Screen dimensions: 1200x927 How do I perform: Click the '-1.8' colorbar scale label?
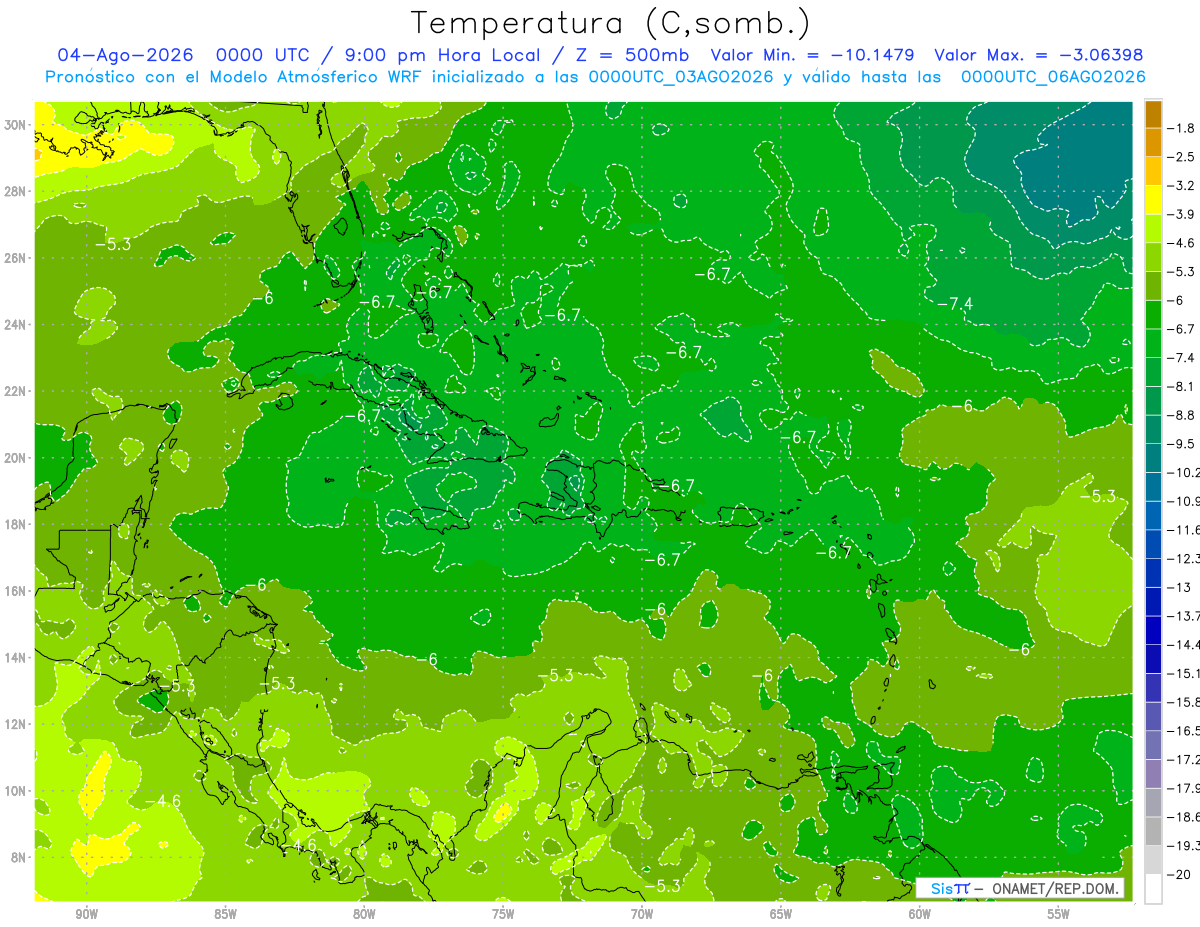coord(1183,128)
